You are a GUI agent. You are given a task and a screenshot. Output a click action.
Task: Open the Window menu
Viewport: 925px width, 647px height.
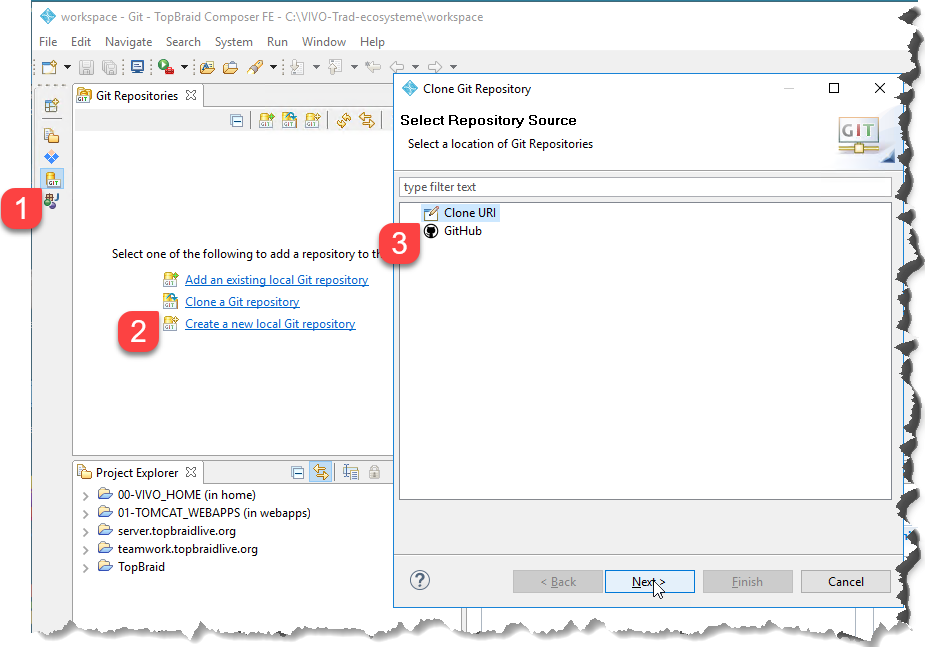coord(324,42)
